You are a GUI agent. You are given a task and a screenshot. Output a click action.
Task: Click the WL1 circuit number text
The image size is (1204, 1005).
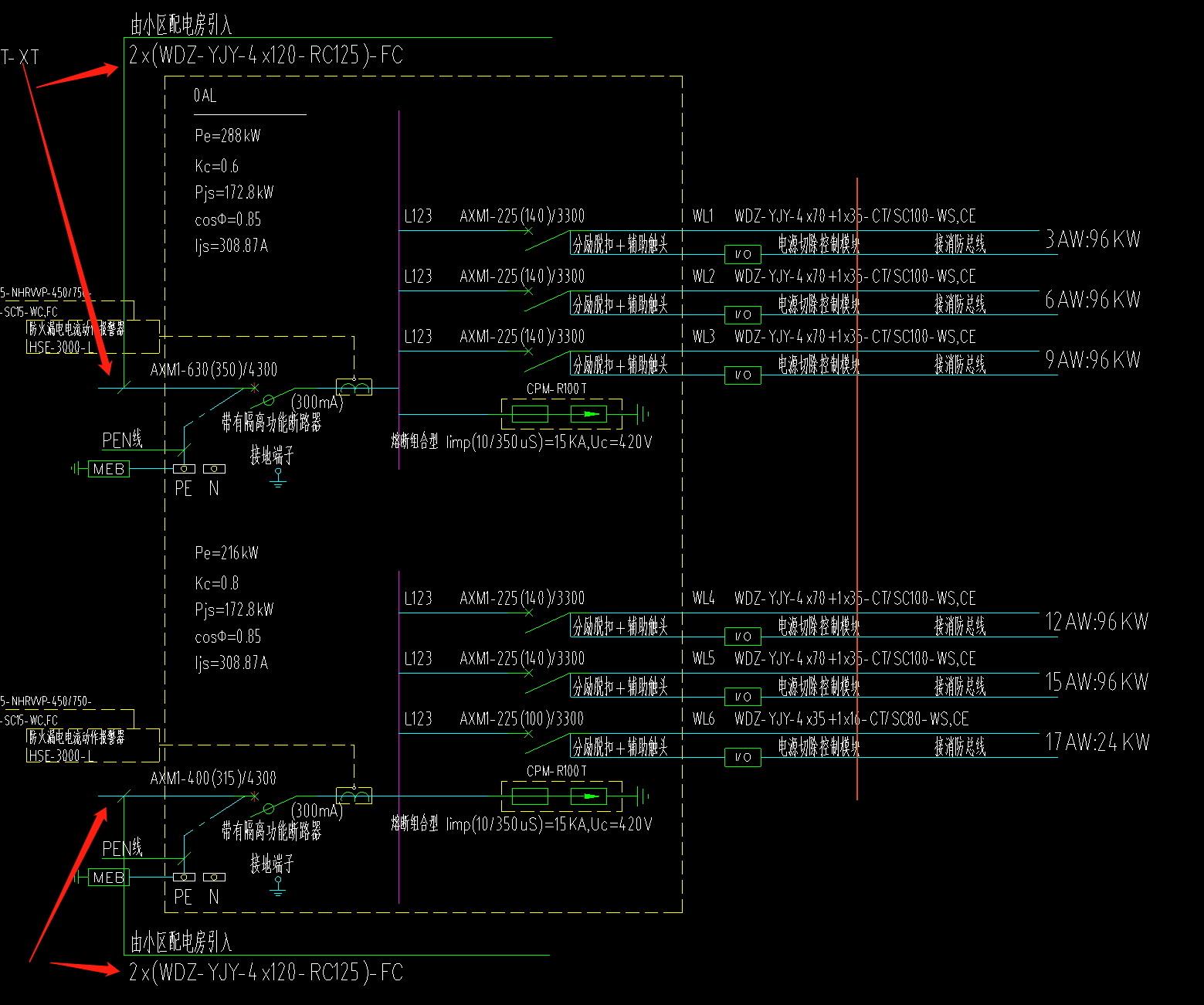704,216
